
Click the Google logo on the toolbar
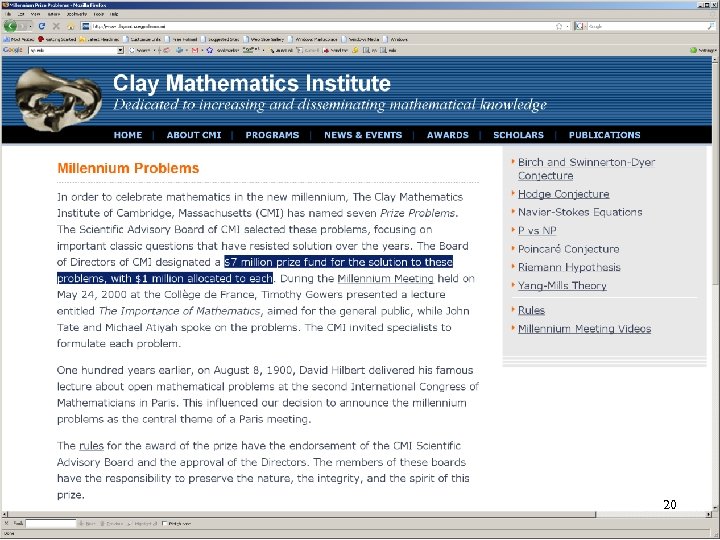pyautogui.click(x=12, y=50)
